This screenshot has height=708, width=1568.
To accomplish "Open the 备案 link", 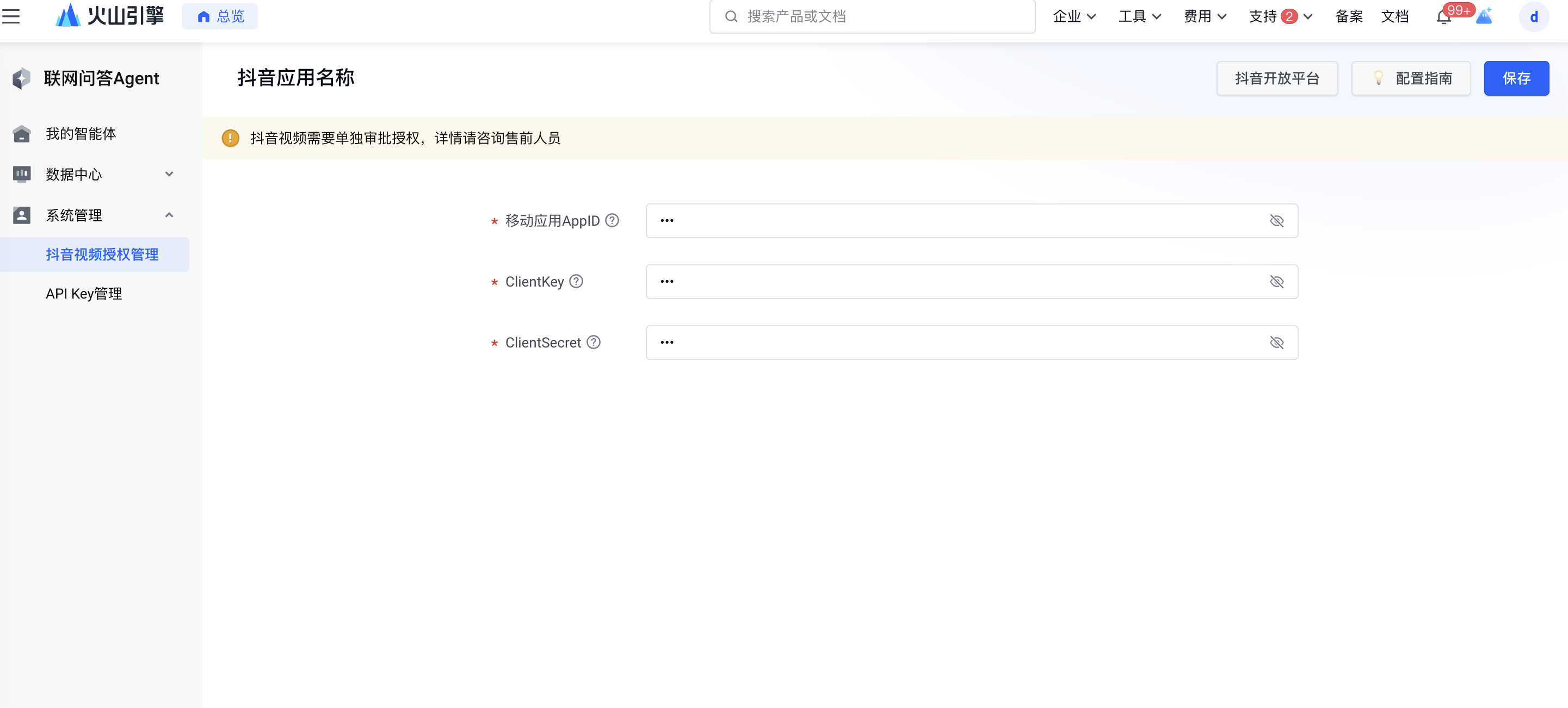I will (1349, 16).
